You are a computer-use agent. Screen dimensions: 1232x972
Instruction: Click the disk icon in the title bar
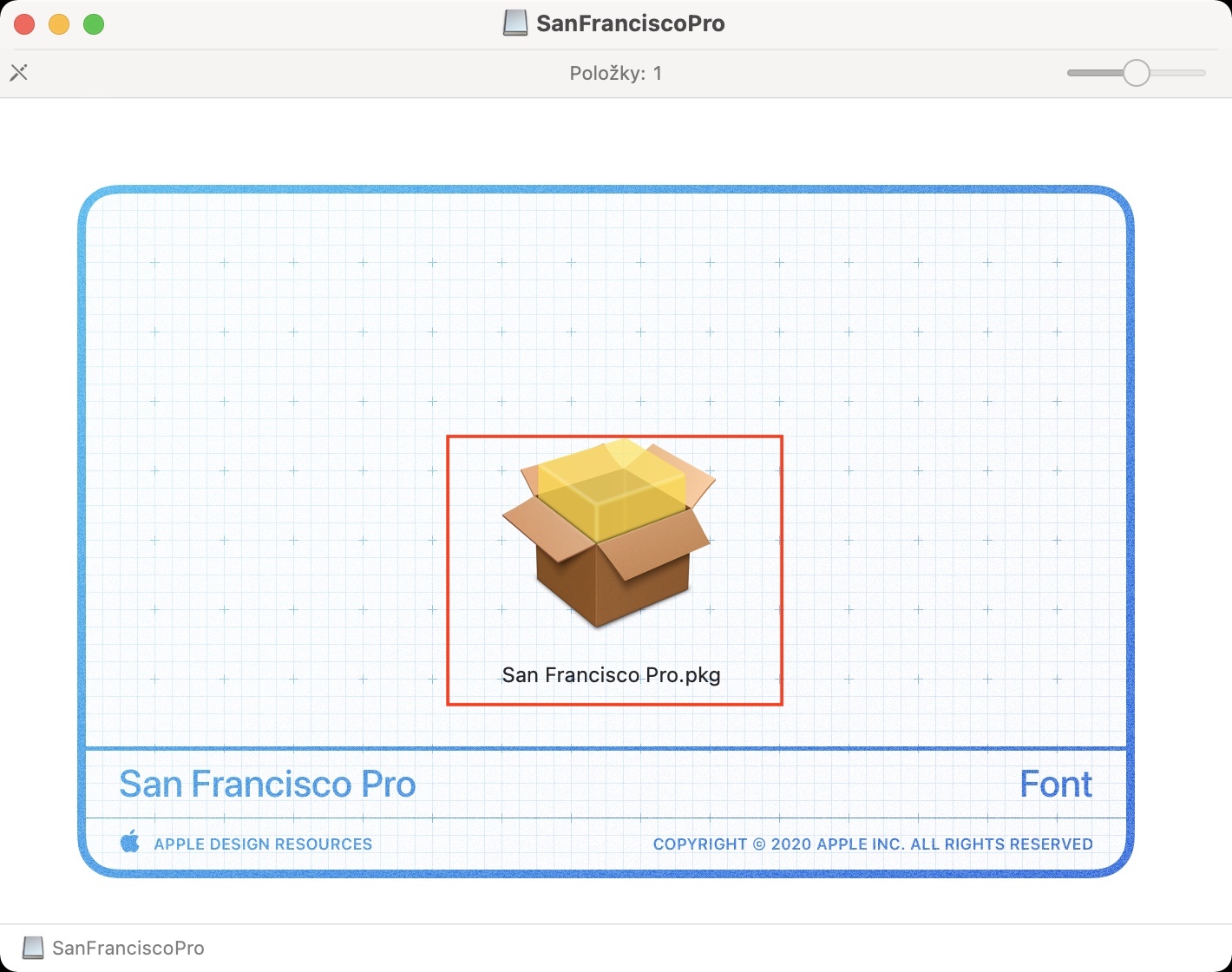[x=515, y=23]
